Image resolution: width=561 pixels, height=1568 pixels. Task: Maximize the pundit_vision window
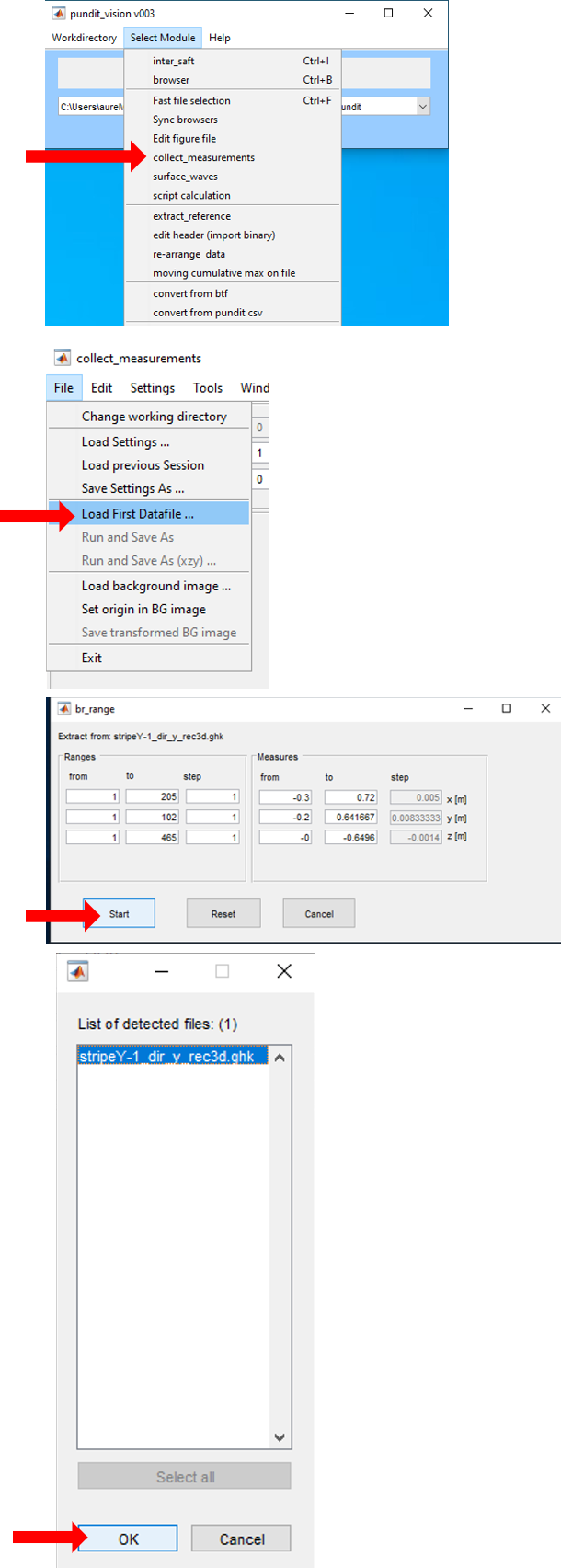[x=388, y=13]
